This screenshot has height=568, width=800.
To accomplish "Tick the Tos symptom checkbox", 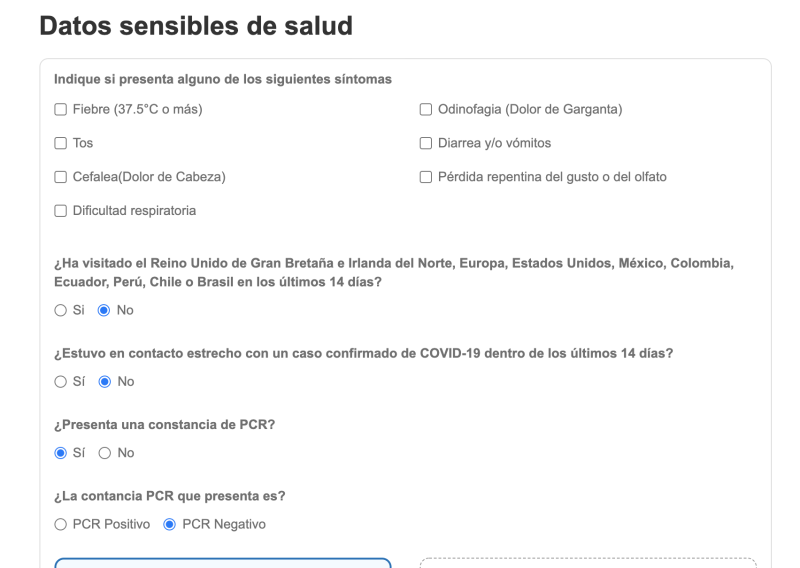I will pyautogui.click(x=60, y=143).
